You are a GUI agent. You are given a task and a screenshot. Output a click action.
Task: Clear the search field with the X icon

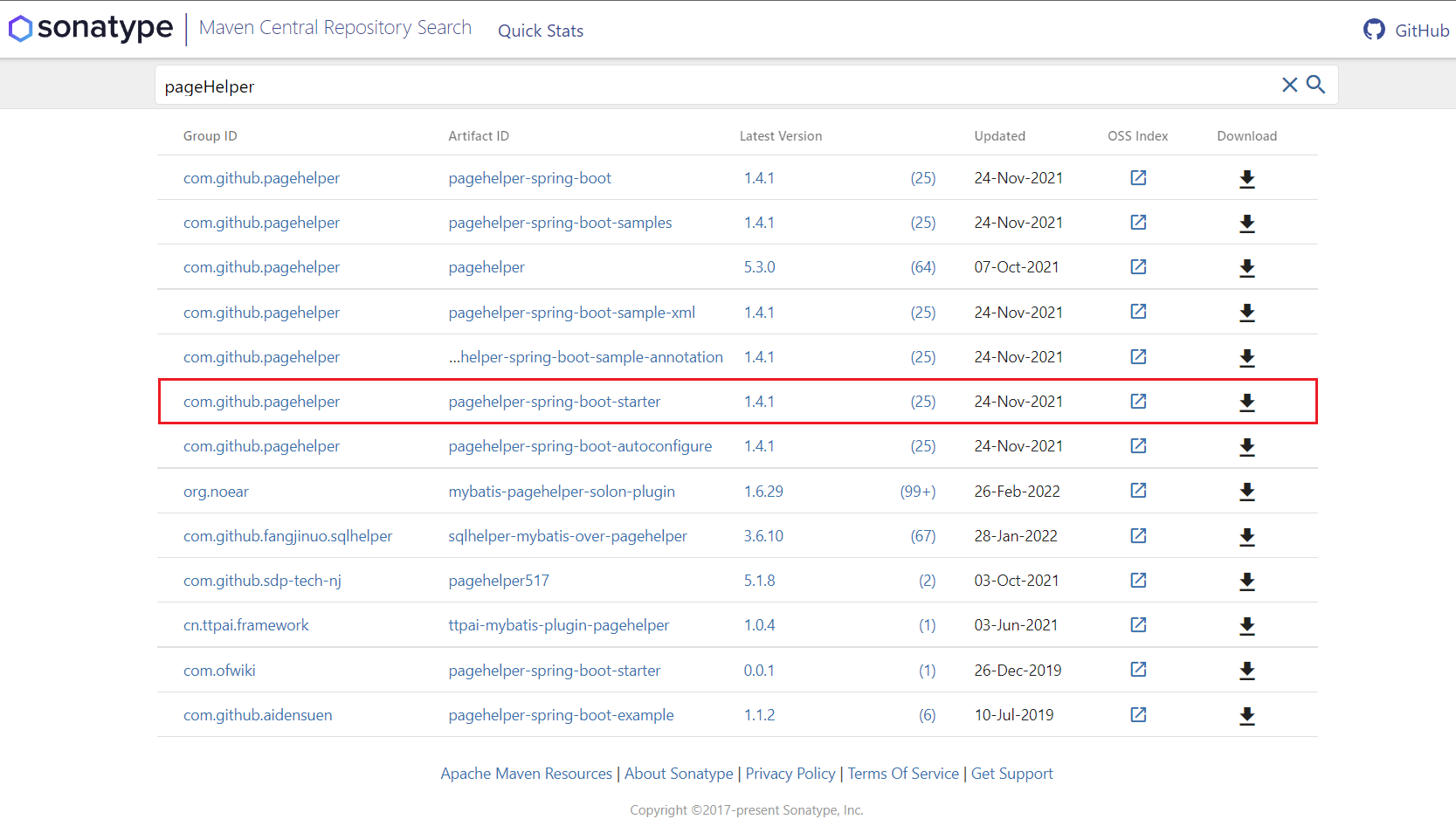tap(1289, 85)
